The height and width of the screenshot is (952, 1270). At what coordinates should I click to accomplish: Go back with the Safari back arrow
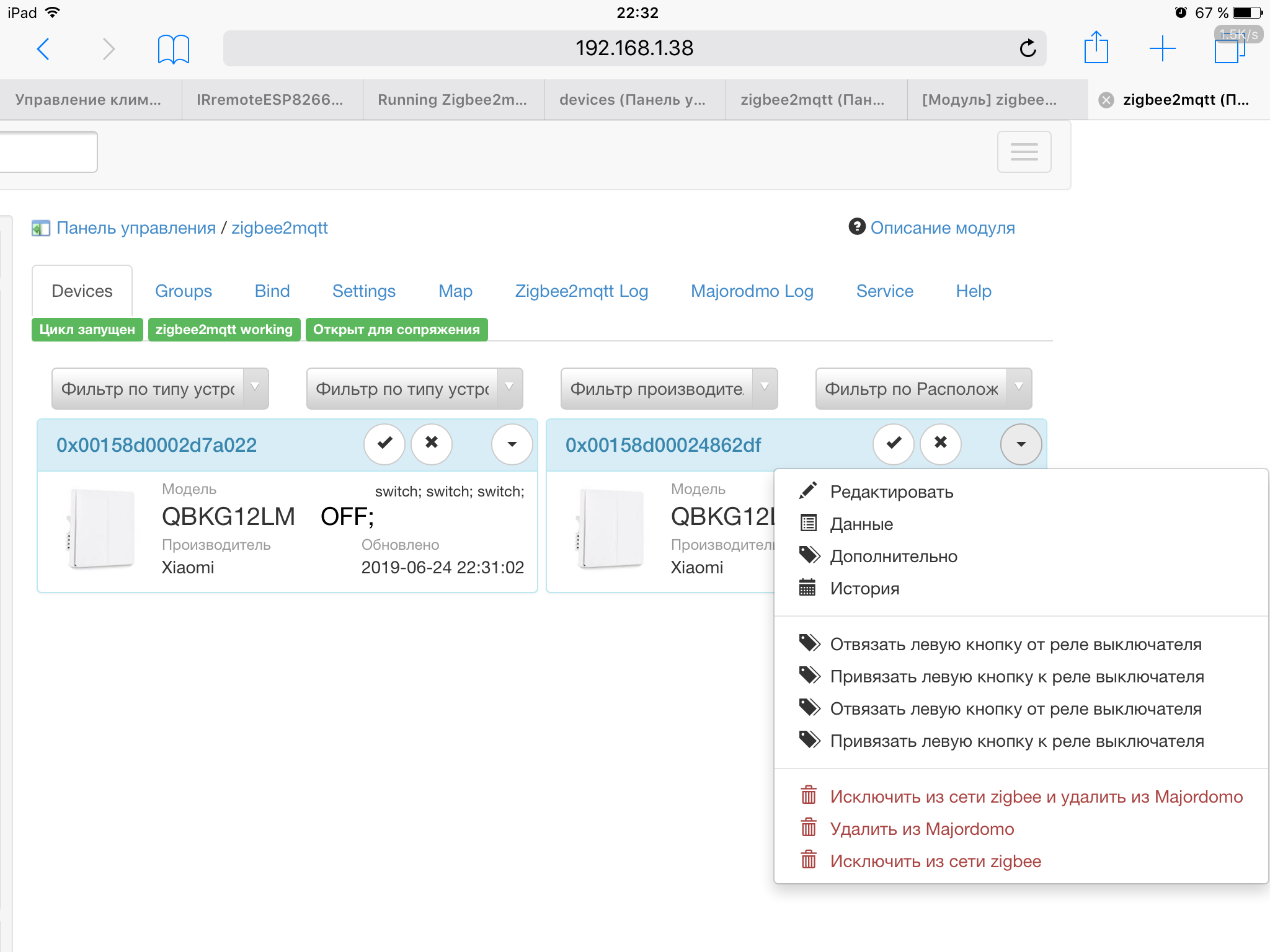(43, 49)
